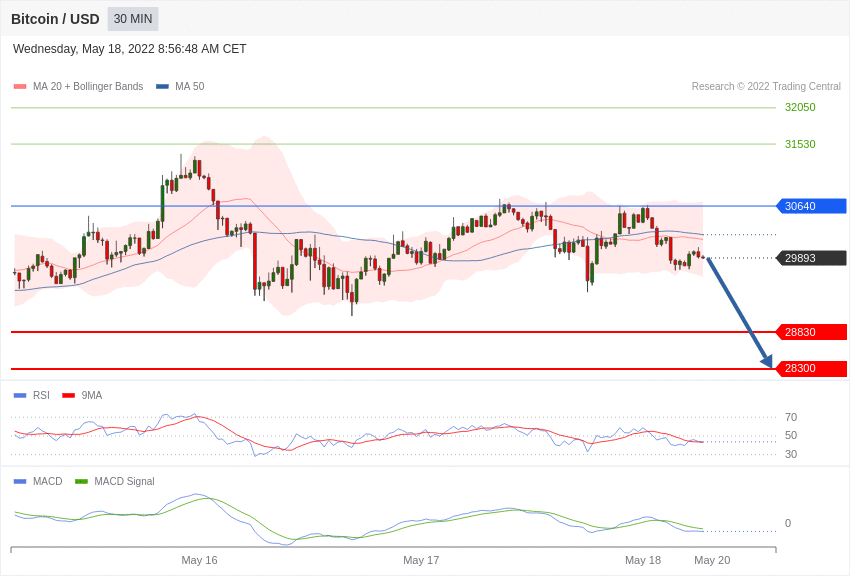Click the MA 50 legend marker

162,87
